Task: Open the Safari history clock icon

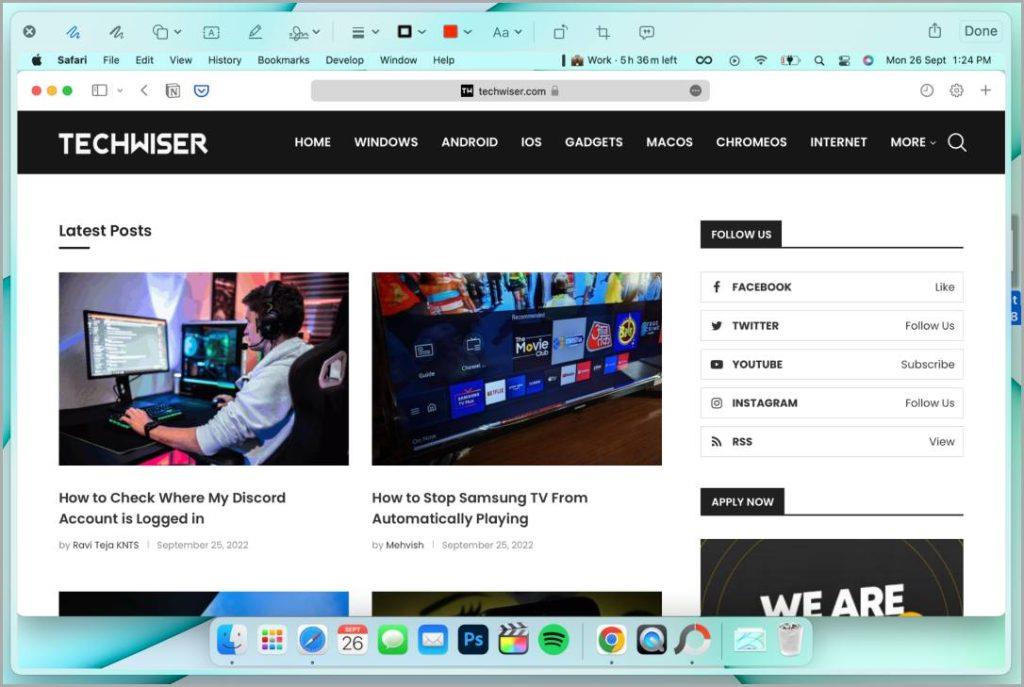Action: coord(927,91)
